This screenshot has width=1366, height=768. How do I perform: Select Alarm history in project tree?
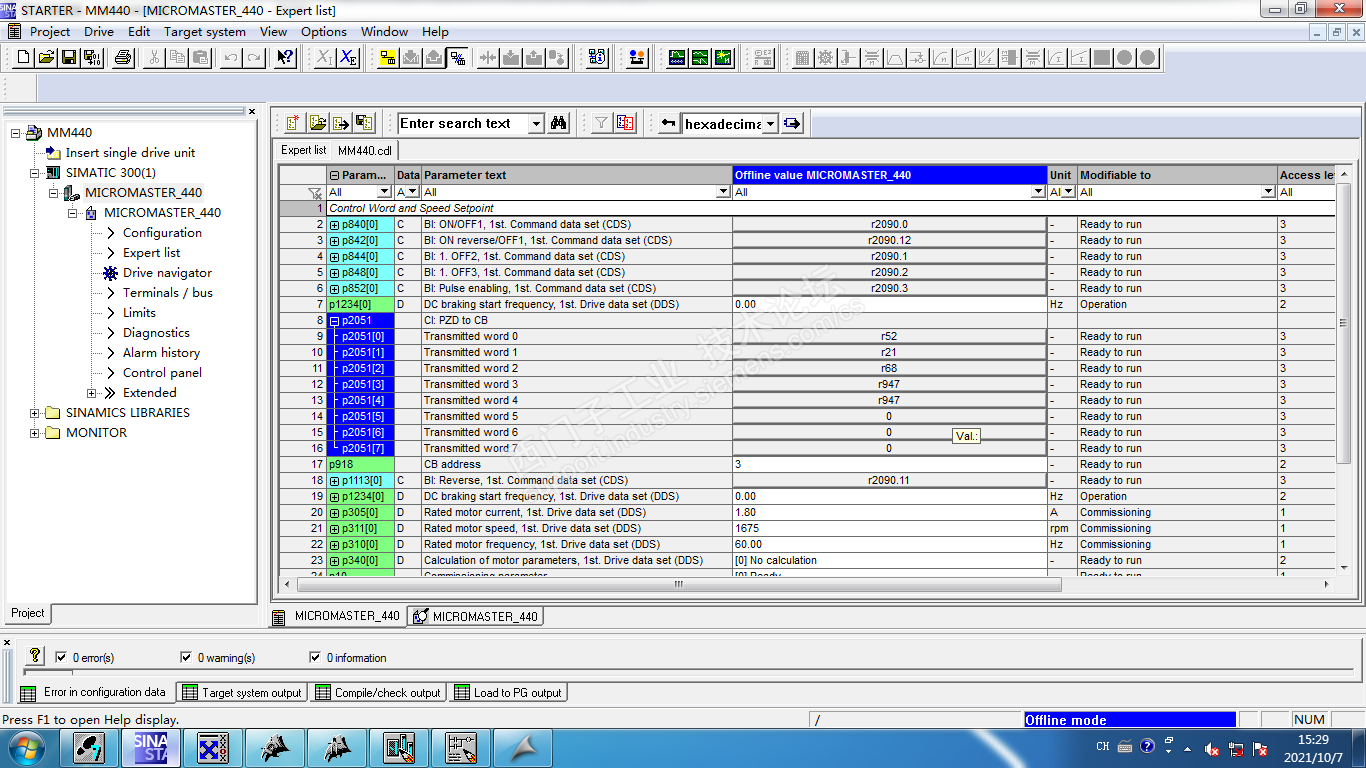point(161,353)
